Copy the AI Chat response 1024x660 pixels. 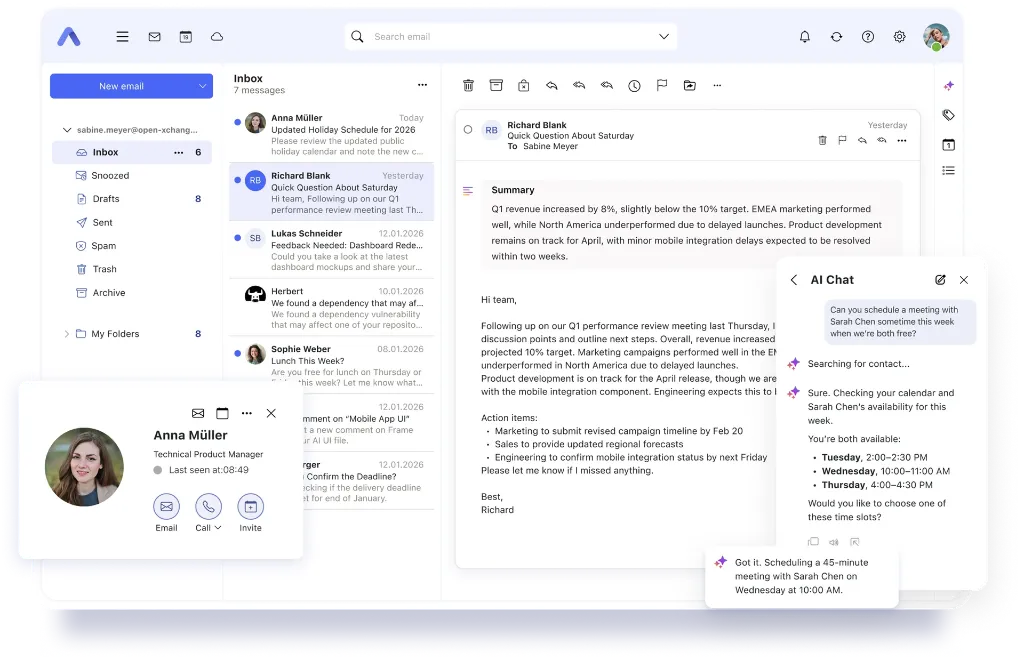(813, 541)
